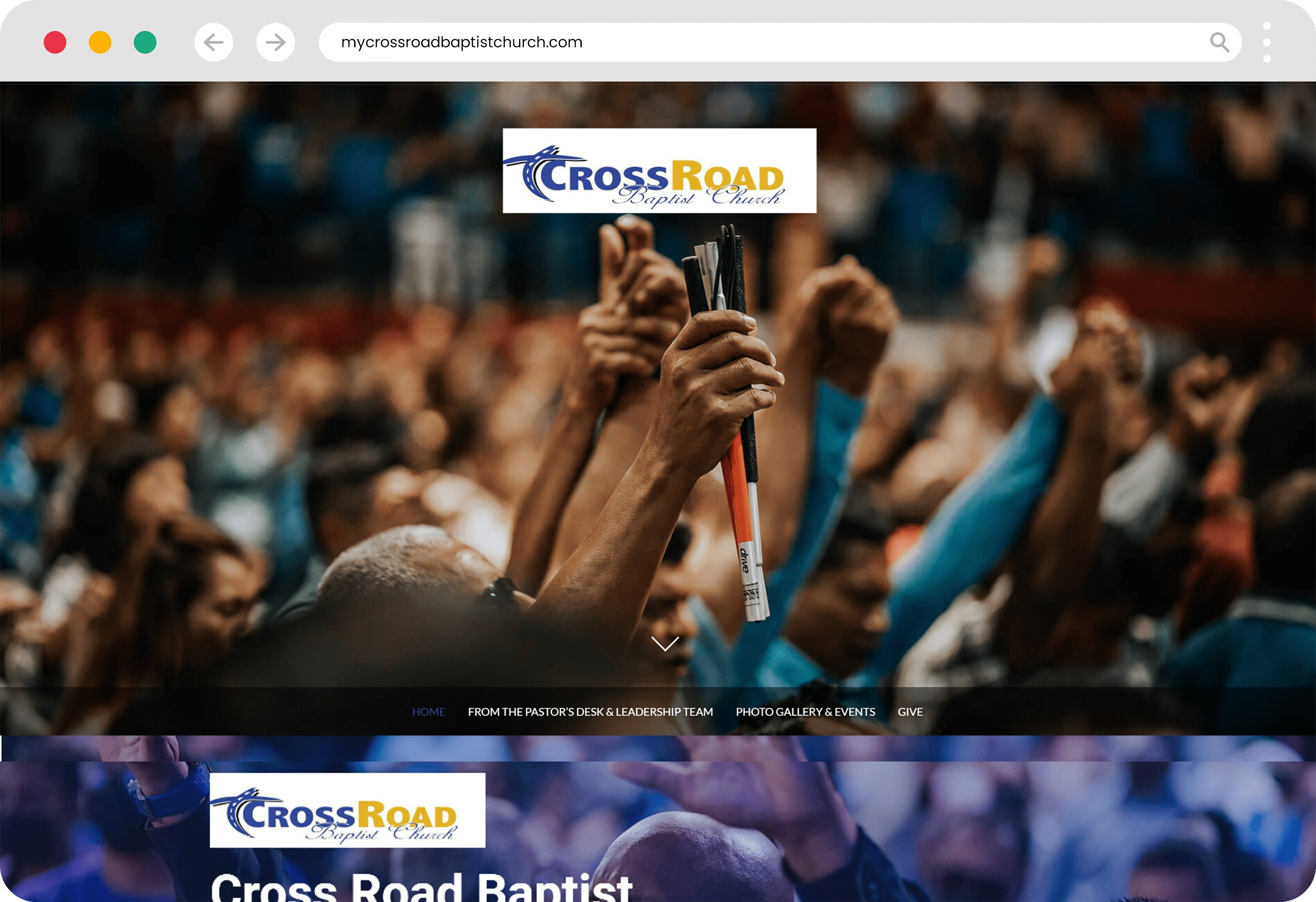Select the PHOTO GALLERY & EVENTS tab
The image size is (1316, 902).
tap(806, 712)
